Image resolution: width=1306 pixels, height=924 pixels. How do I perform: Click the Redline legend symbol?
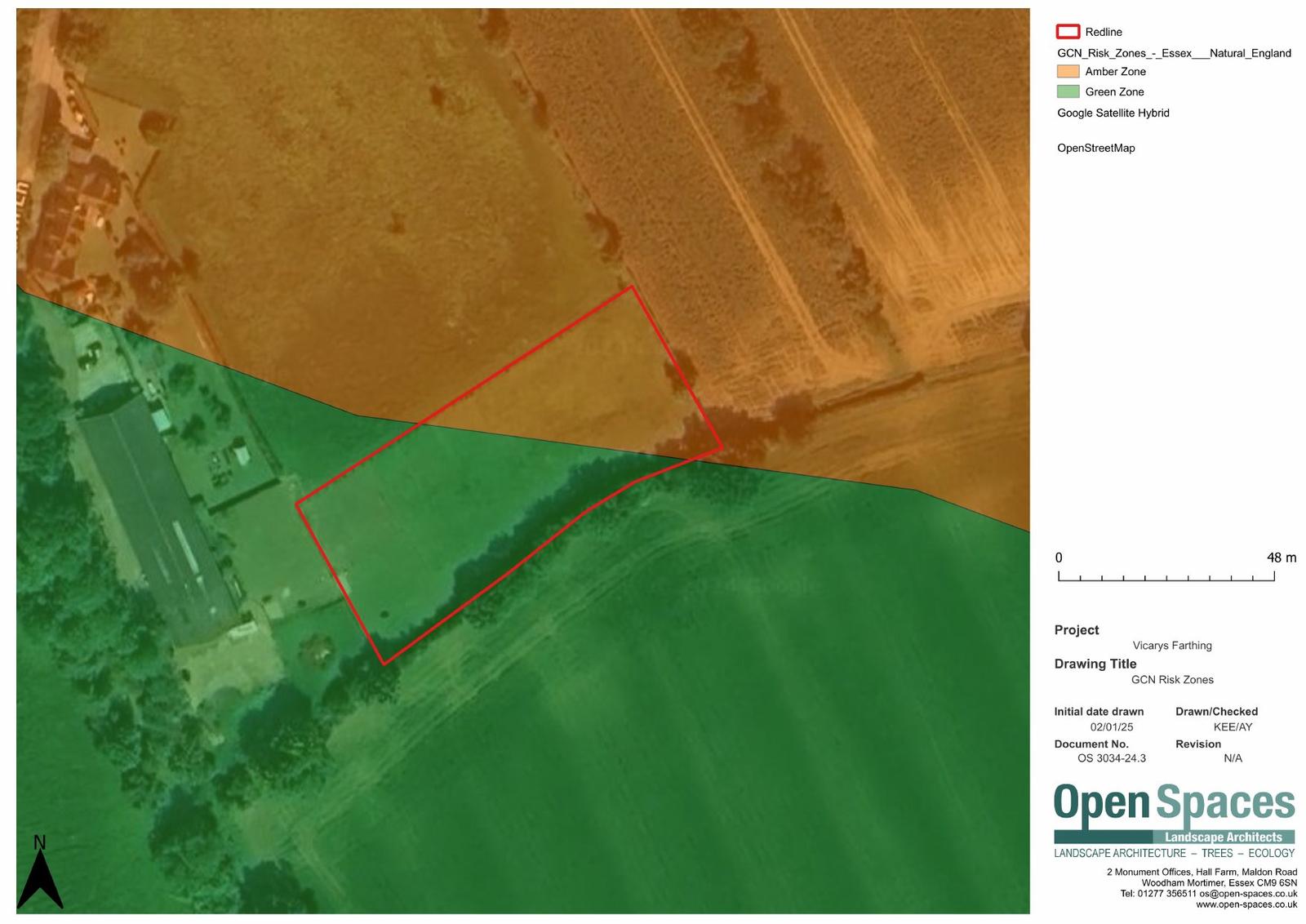[1068, 32]
